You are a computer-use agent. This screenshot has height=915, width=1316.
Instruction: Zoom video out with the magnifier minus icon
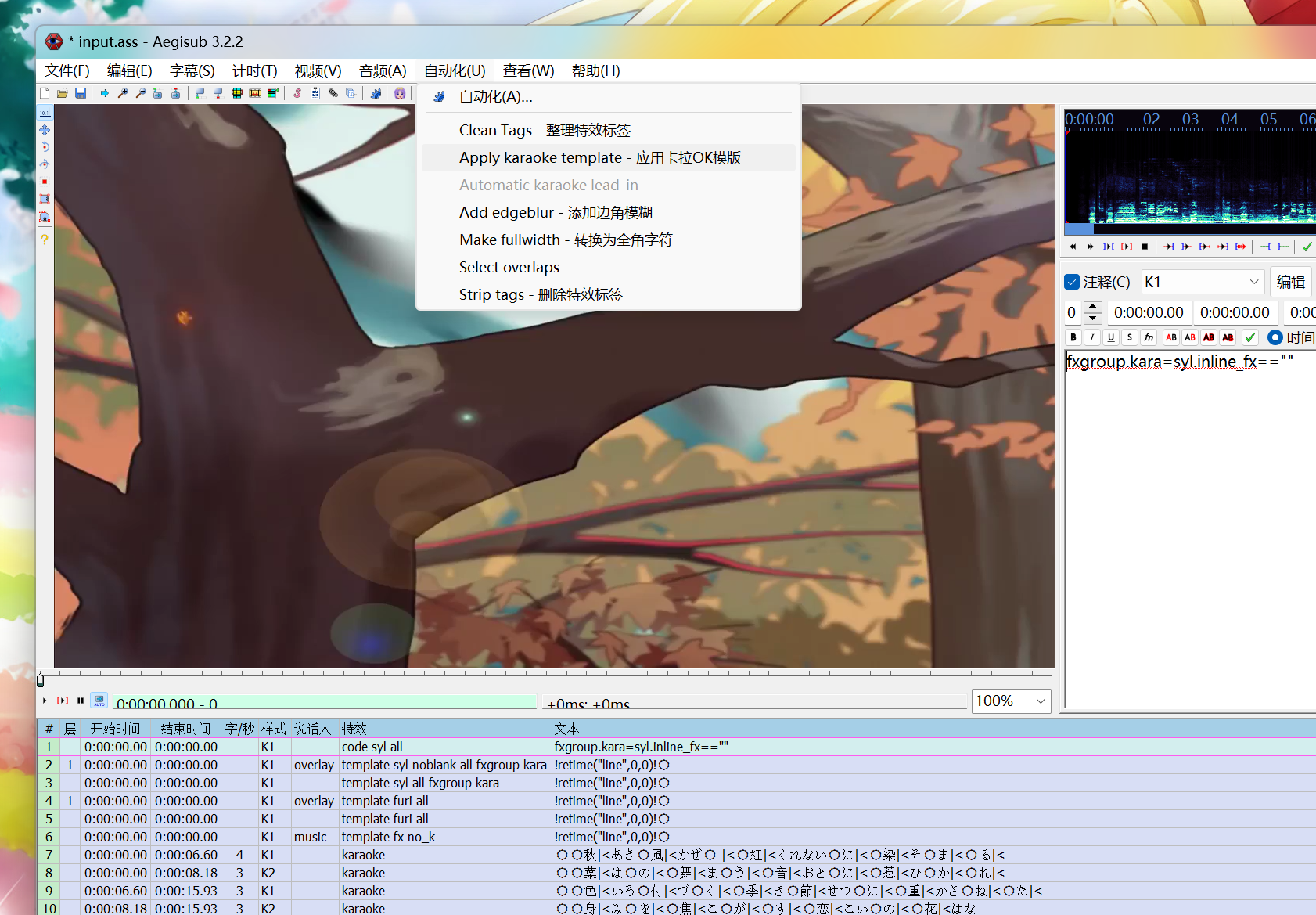[x=141, y=93]
